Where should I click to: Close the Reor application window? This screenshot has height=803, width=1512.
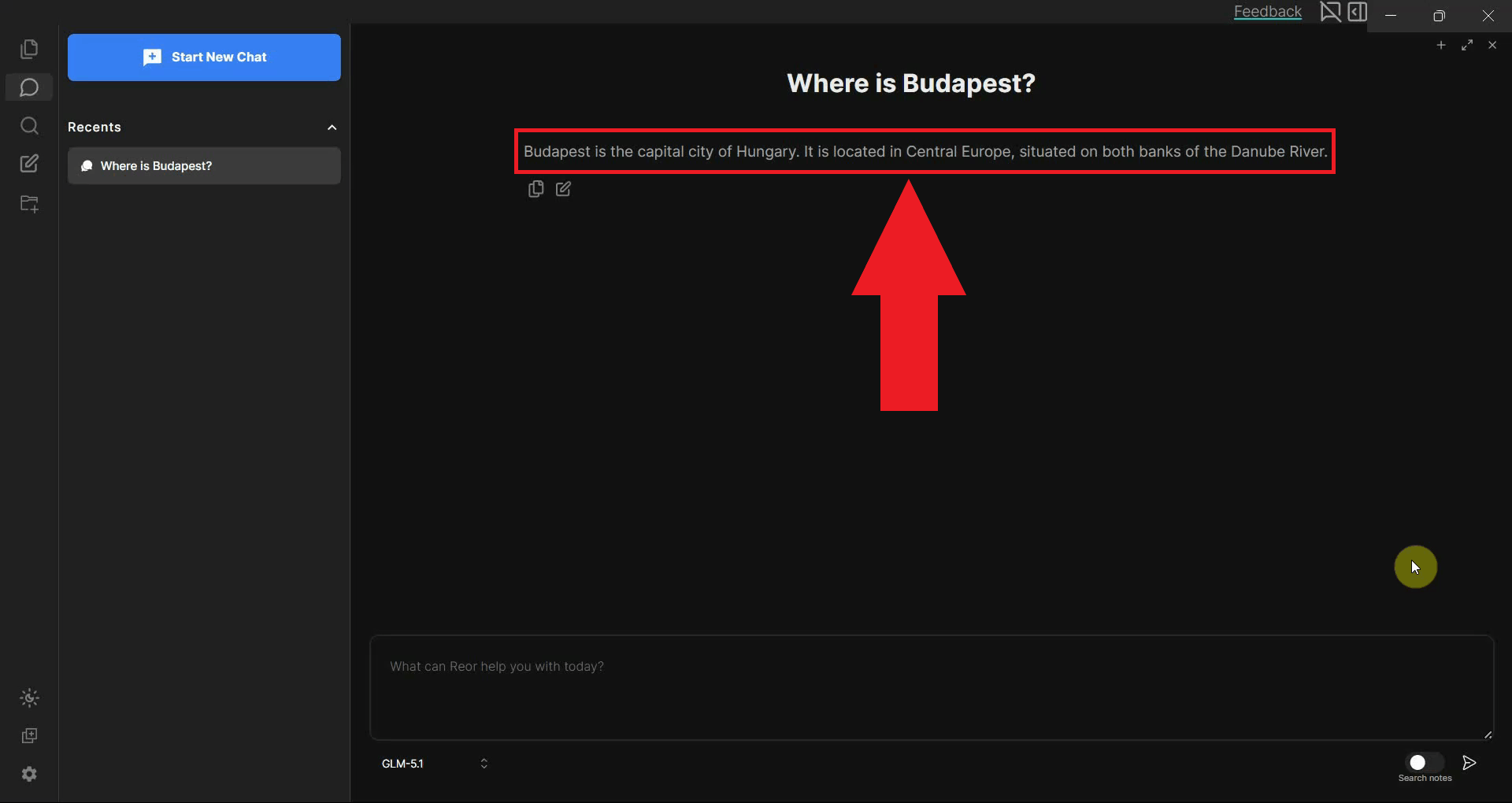pyautogui.click(x=1488, y=16)
